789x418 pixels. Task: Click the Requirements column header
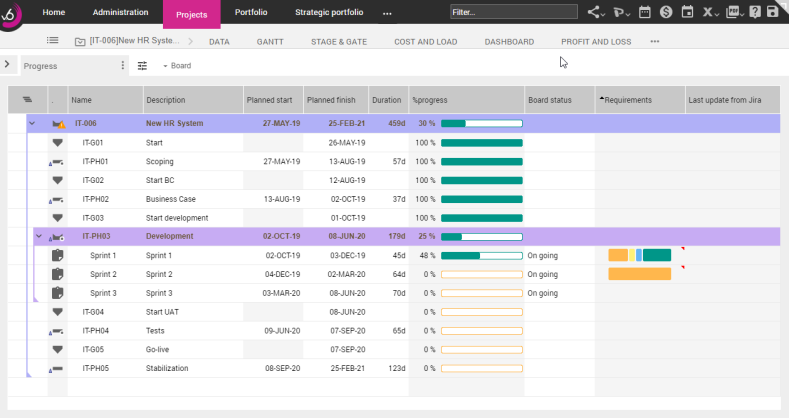(x=640, y=100)
